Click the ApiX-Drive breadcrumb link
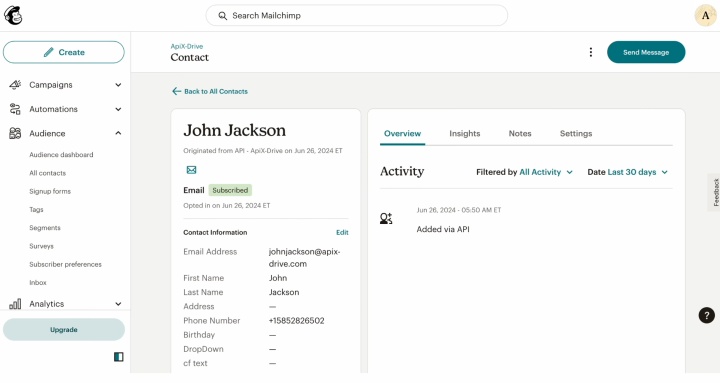Image resolution: width=720 pixels, height=383 pixels. coord(187,46)
